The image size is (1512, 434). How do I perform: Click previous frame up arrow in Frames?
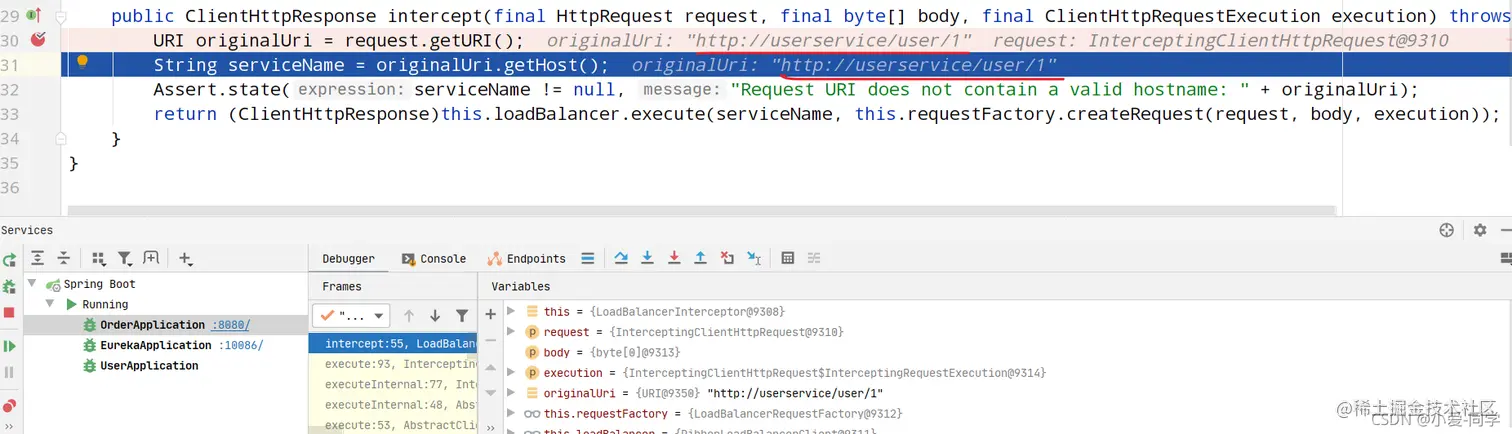click(x=409, y=316)
